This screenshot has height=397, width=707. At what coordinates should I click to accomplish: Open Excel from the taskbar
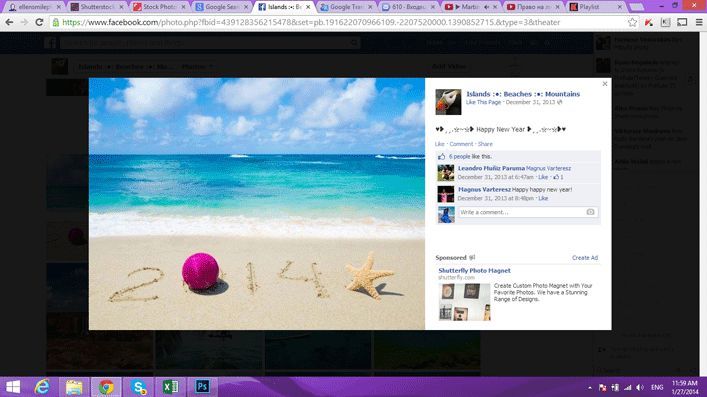170,387
